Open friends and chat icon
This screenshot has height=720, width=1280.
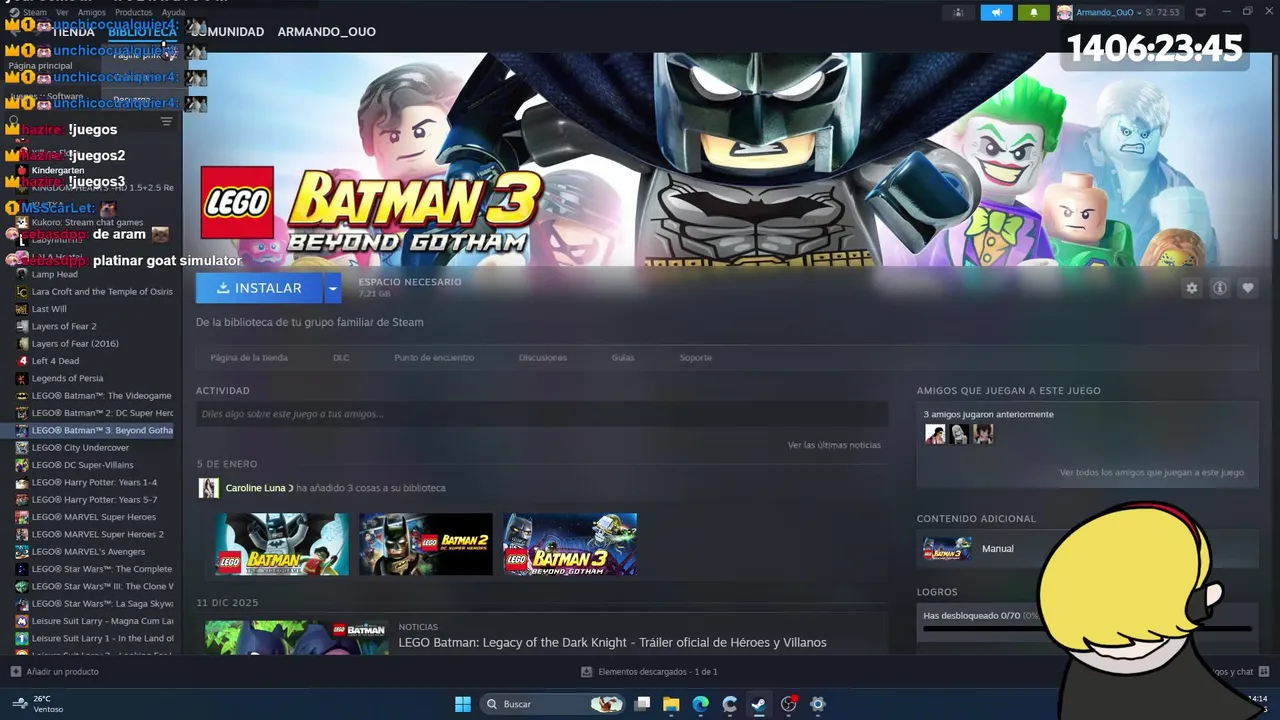(x=1264, y=672)
